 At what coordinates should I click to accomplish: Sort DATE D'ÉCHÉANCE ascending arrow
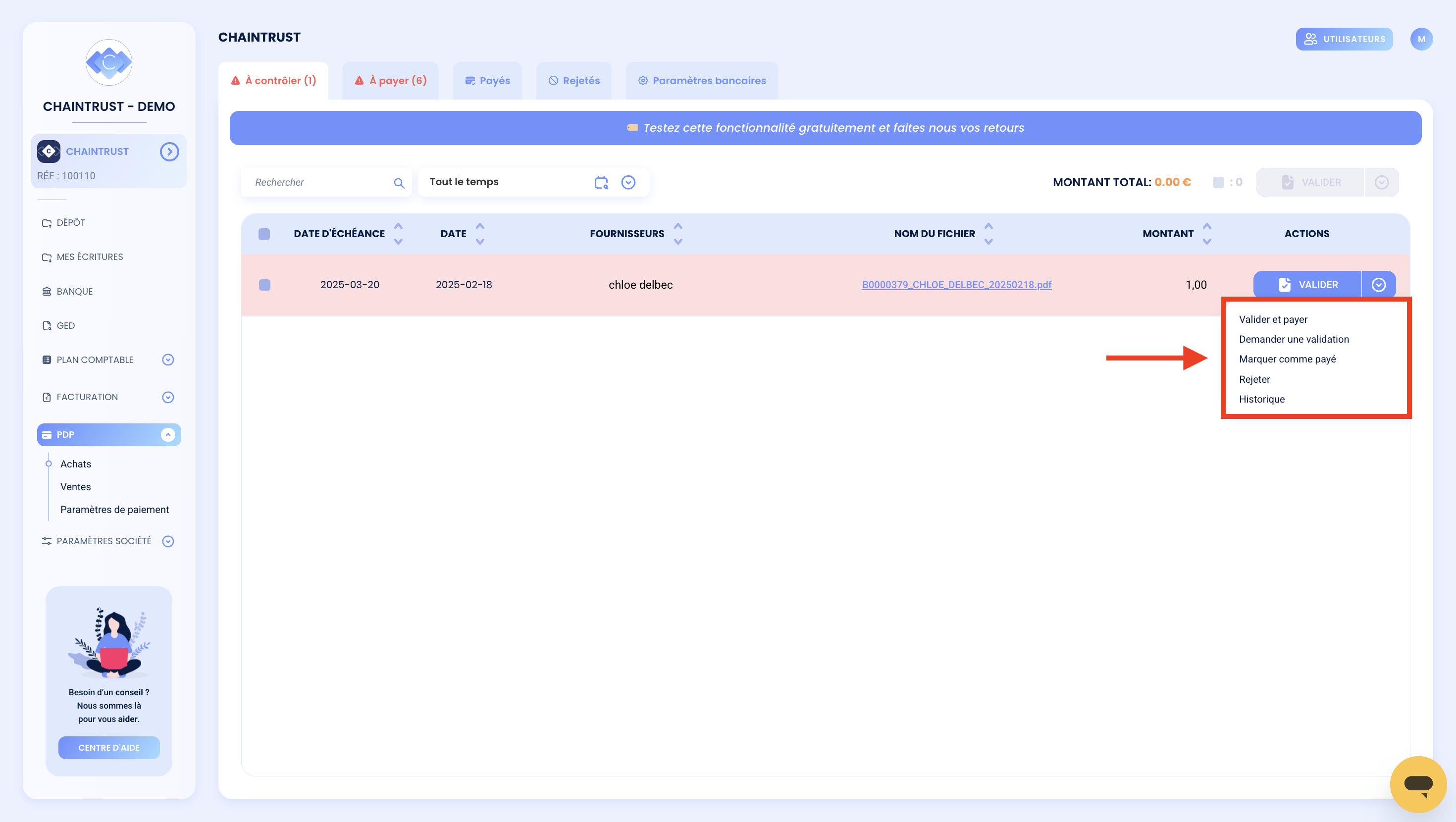point(398,226)
